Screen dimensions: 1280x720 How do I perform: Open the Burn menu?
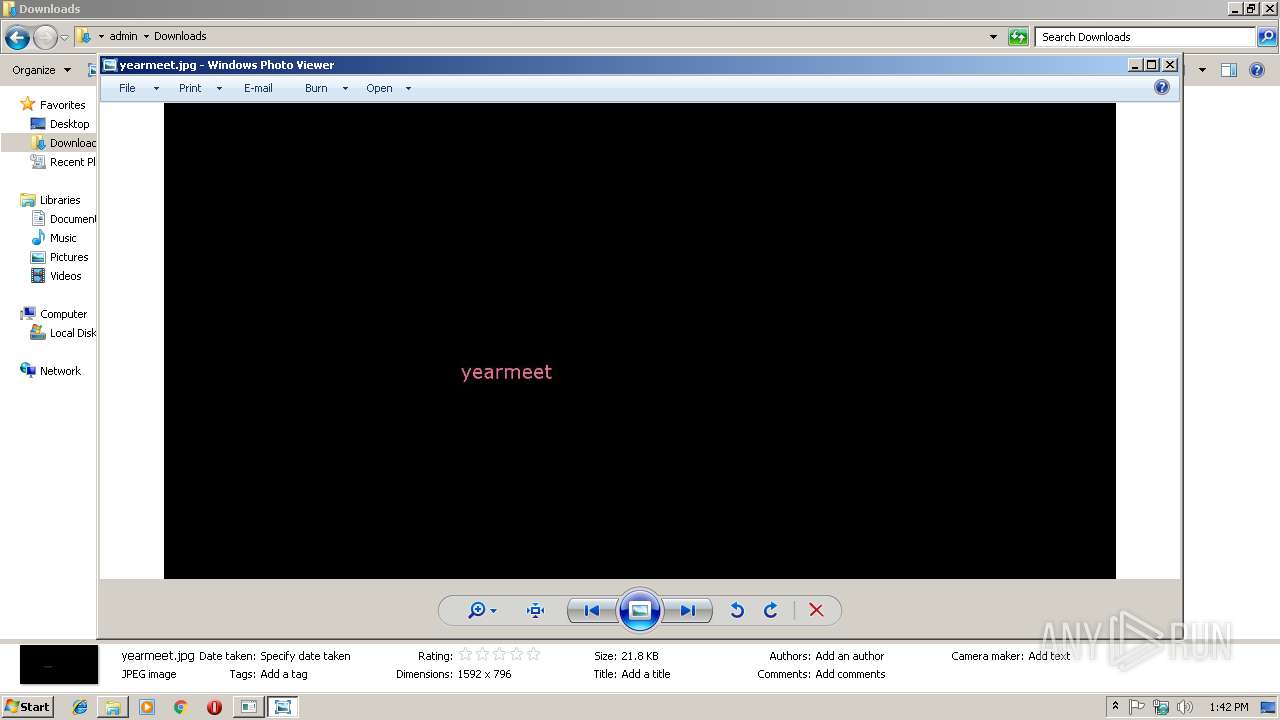[316, 88]
